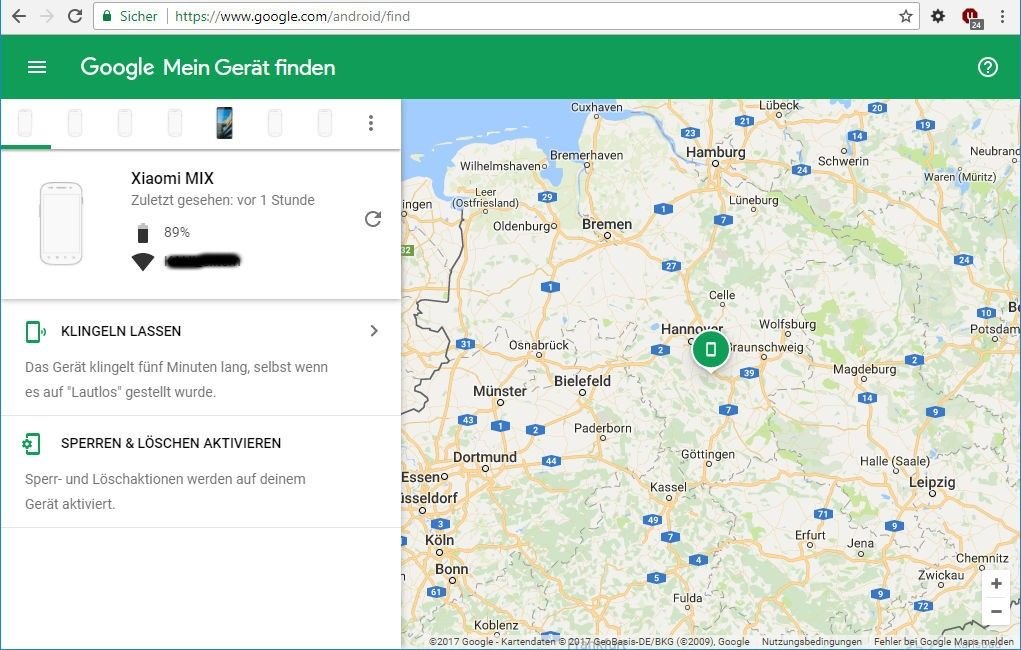Zoom in on the map
1021x650 pixels.
(x=996, y=584)
